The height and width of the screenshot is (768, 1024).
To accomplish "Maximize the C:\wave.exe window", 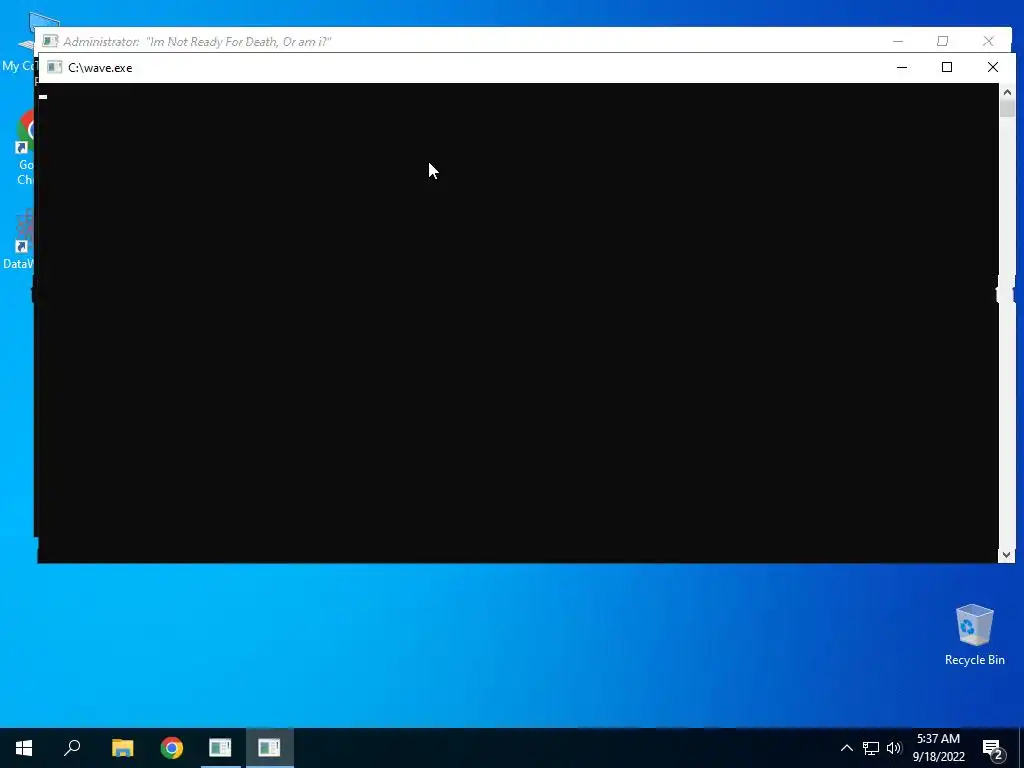I will tap(947, 67).
